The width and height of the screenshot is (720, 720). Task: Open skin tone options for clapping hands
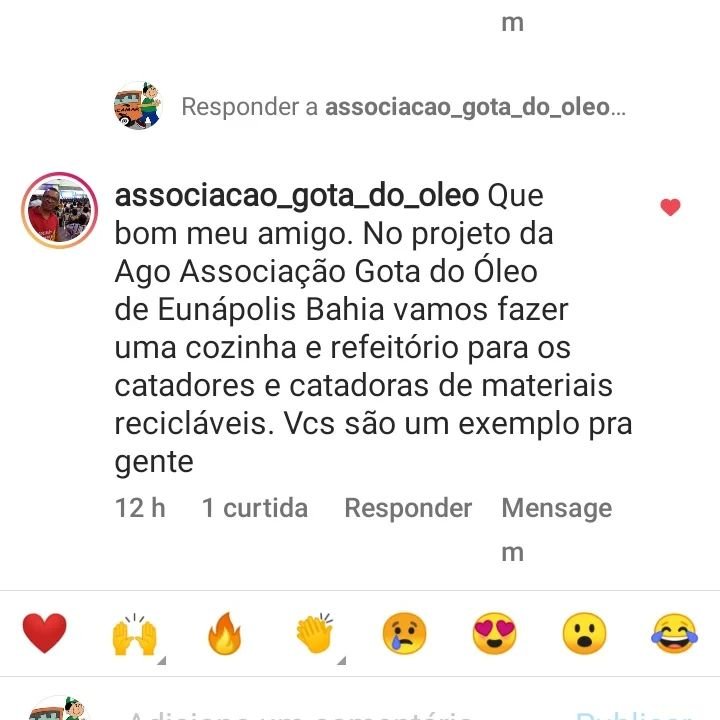click(341, 661)
